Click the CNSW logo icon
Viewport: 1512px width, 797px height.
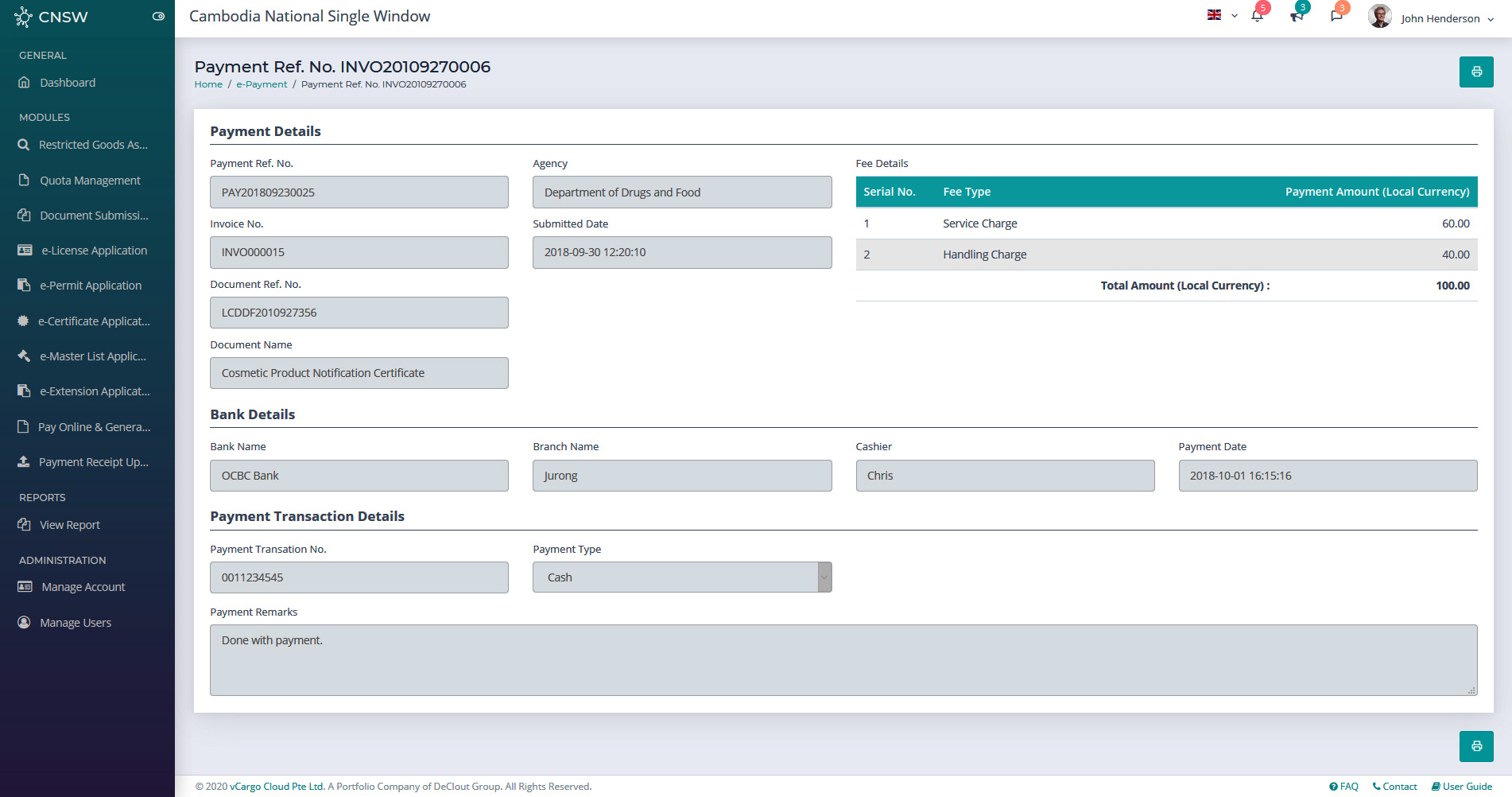pos(23,17)
